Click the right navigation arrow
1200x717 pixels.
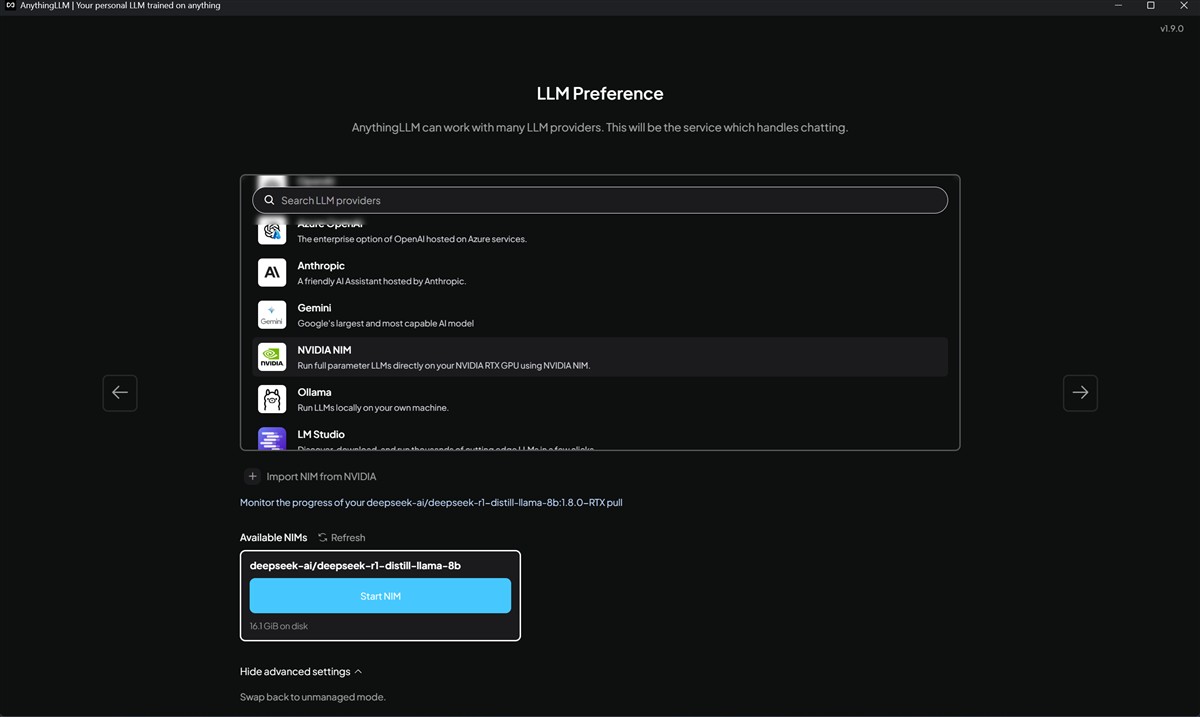coord(1080,393)
